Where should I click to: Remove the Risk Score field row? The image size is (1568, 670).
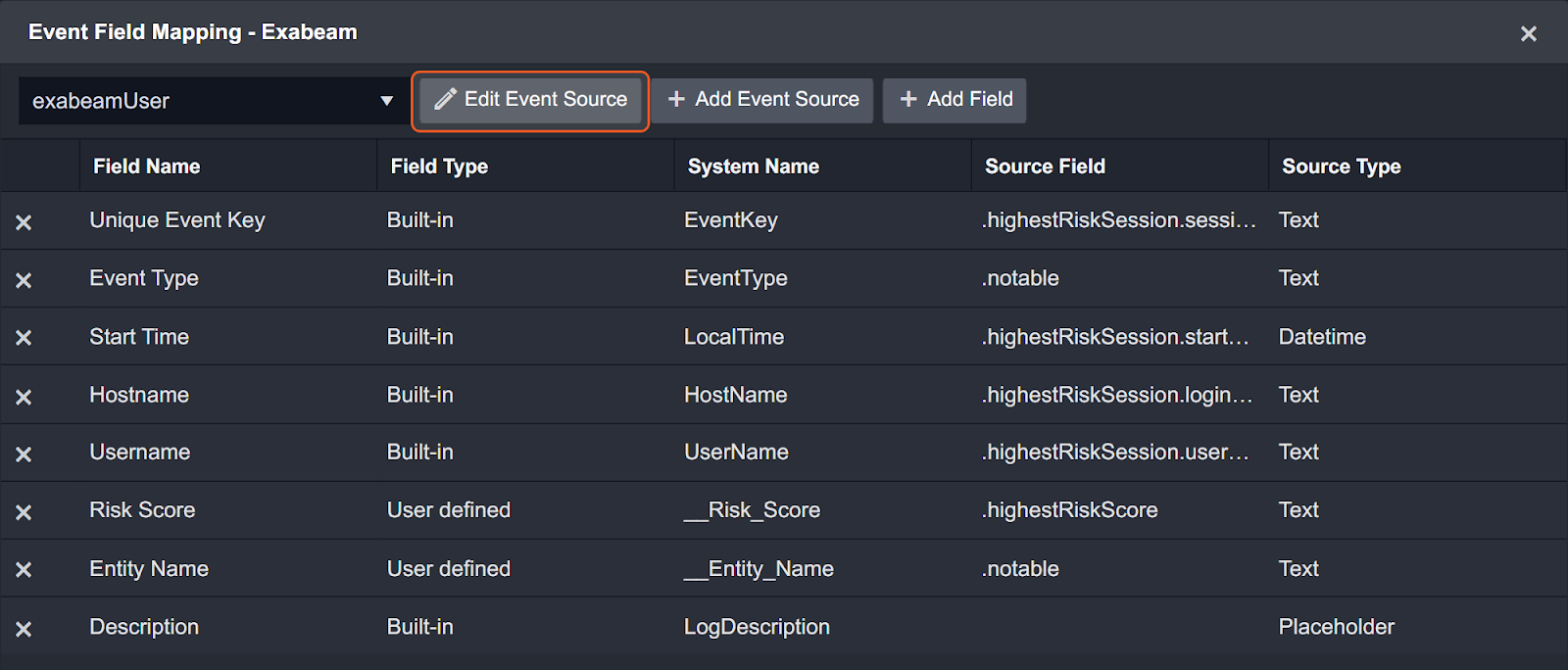24,512
